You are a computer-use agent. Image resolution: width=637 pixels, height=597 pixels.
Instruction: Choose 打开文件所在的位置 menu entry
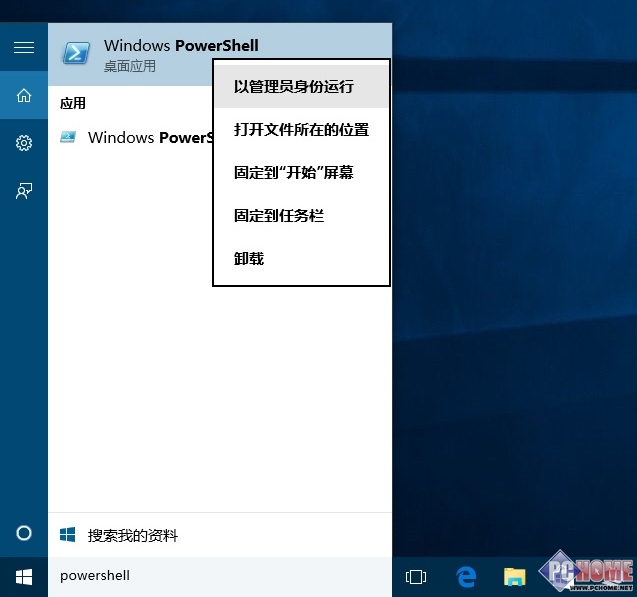pos(301,130)
